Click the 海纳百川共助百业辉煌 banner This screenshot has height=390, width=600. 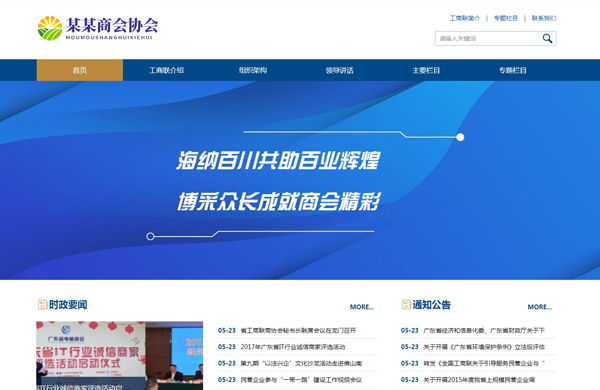pos(300,180)
